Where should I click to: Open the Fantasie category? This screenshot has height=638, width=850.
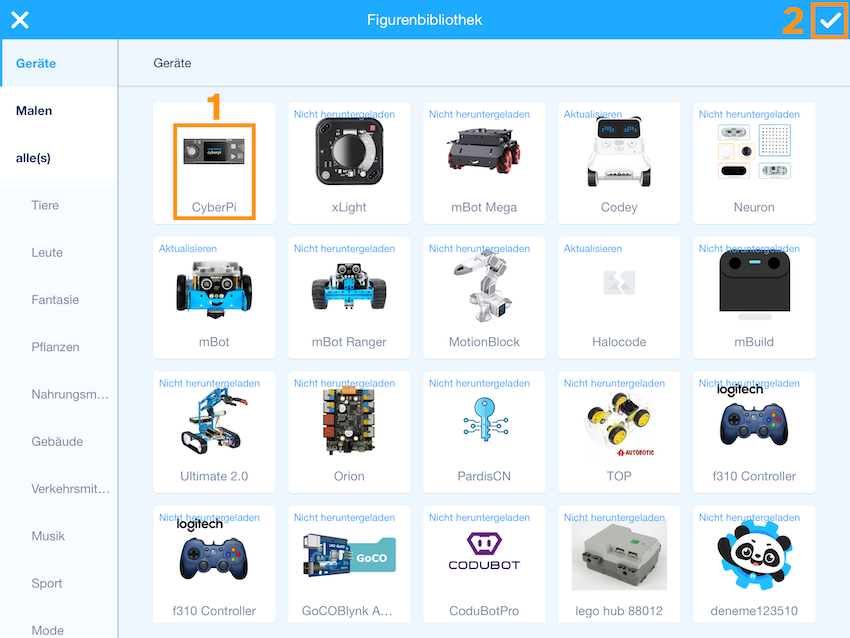coord(55,299)
